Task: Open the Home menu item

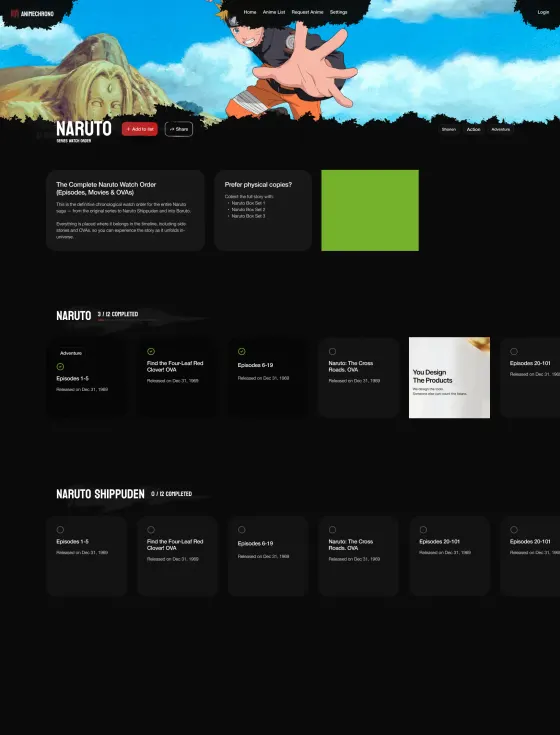Action: tap(250, 12)
